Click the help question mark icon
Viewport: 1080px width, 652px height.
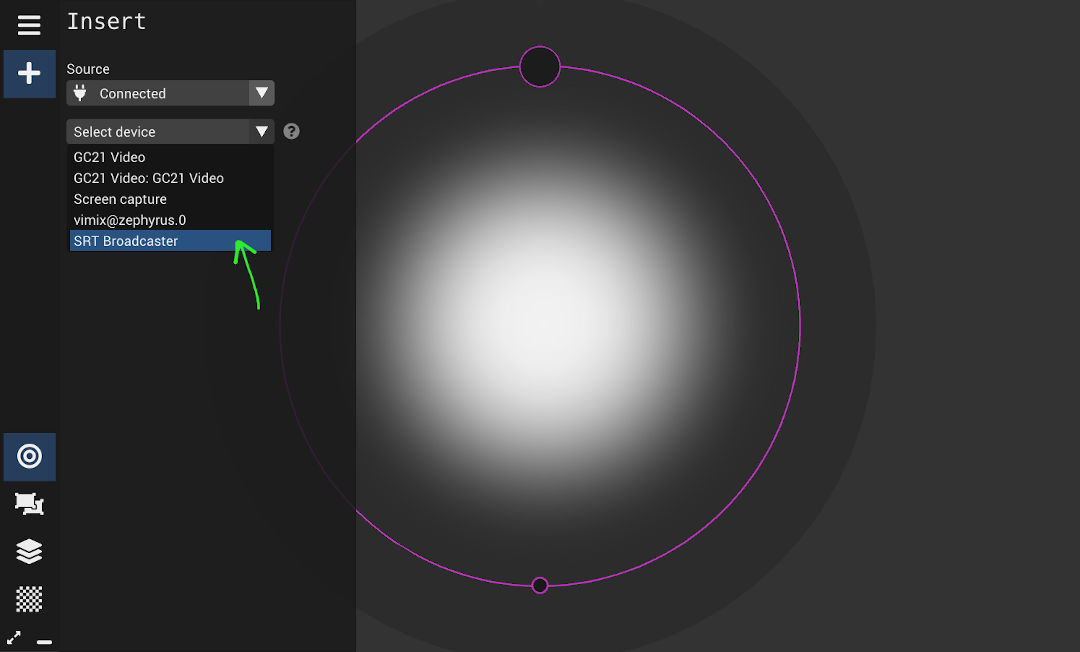(x=291, y=131)
